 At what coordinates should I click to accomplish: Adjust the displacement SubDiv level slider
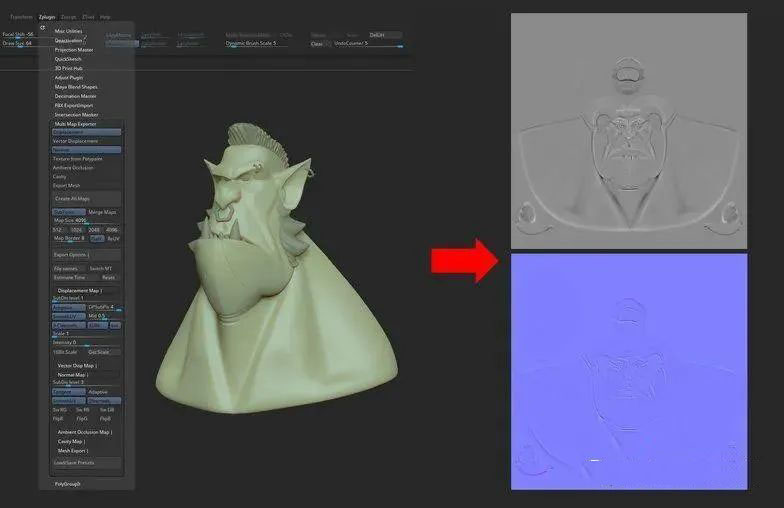[x=86, y=298]
